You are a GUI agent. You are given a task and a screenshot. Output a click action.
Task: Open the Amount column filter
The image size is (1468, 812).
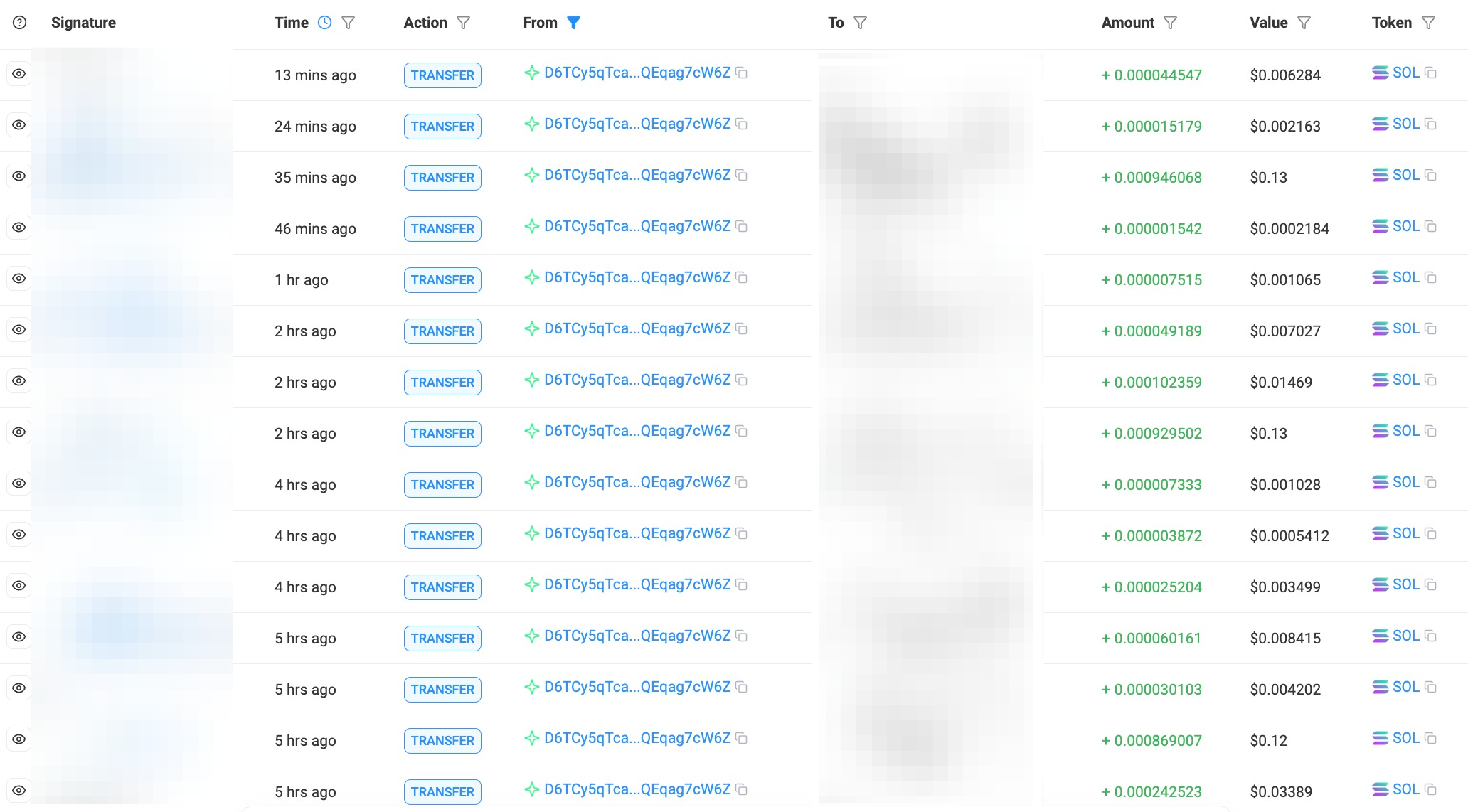point(1170,23)
